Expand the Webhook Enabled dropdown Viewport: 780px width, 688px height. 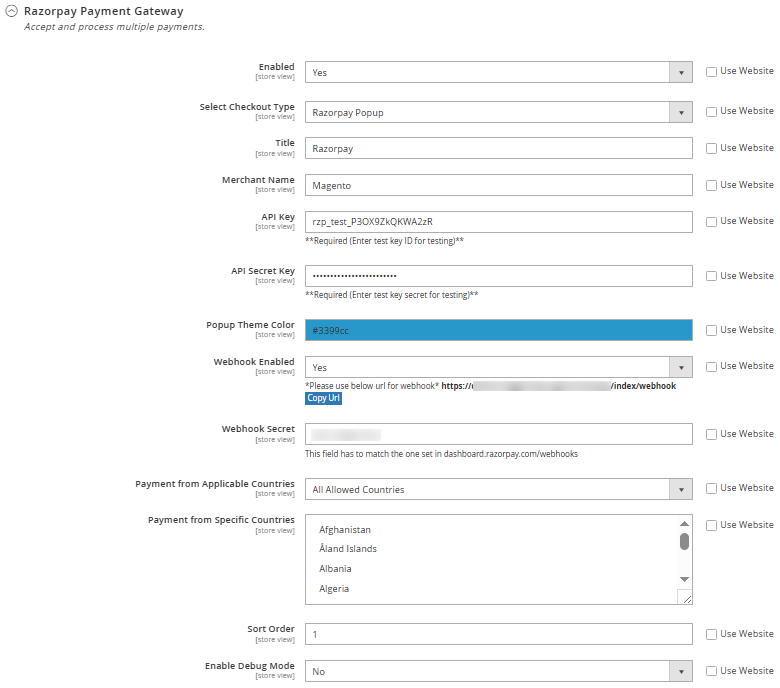coord(498,367)
